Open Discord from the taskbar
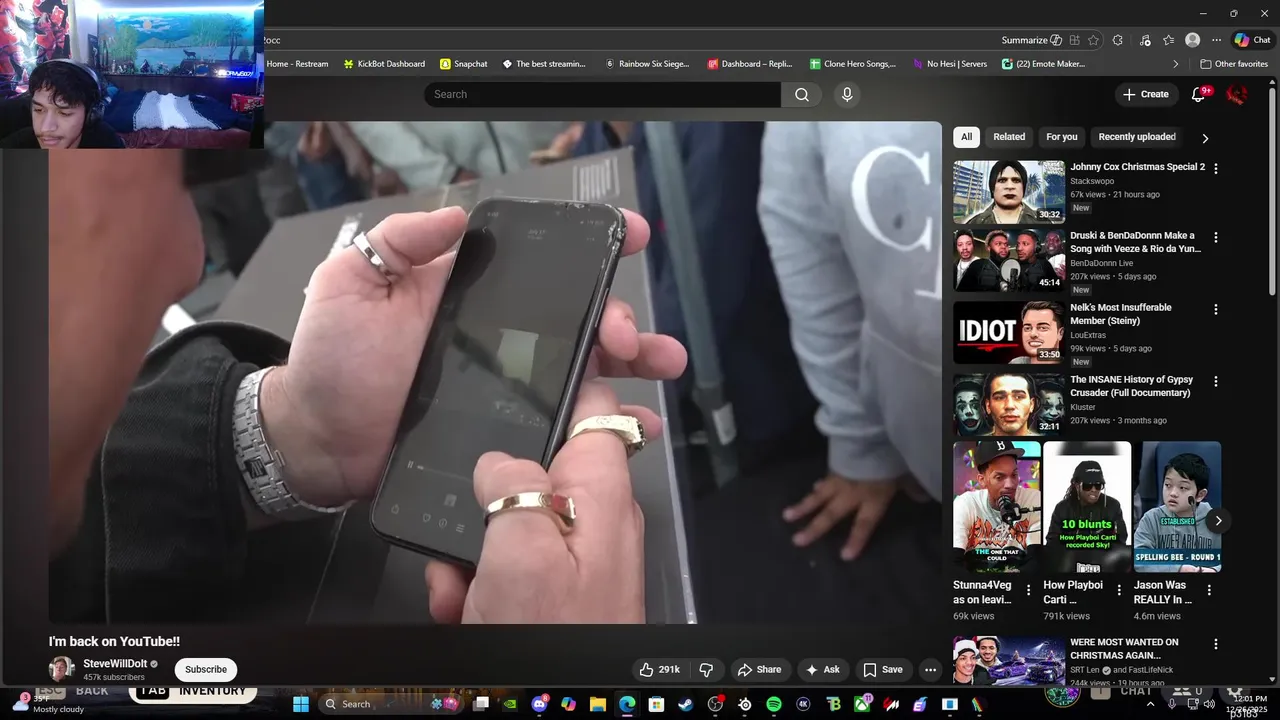The image size is (1280, 720). [540, 704]
